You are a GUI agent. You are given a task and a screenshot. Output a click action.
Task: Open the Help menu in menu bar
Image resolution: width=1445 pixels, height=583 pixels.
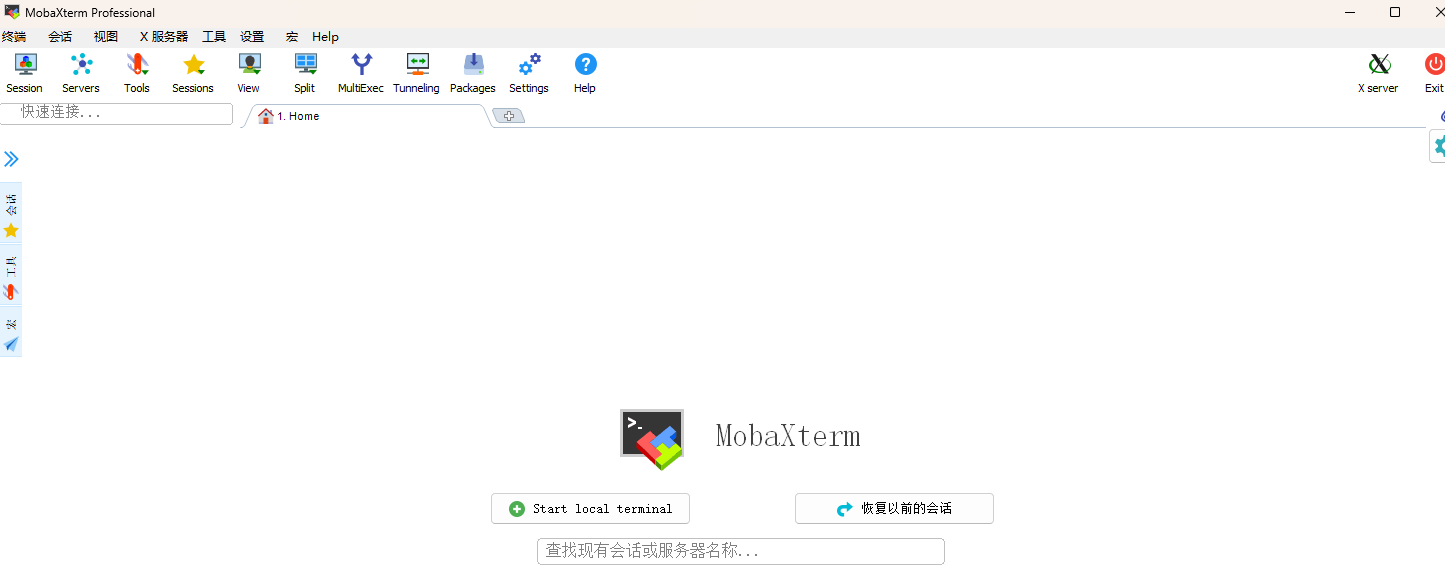point(325,36)
